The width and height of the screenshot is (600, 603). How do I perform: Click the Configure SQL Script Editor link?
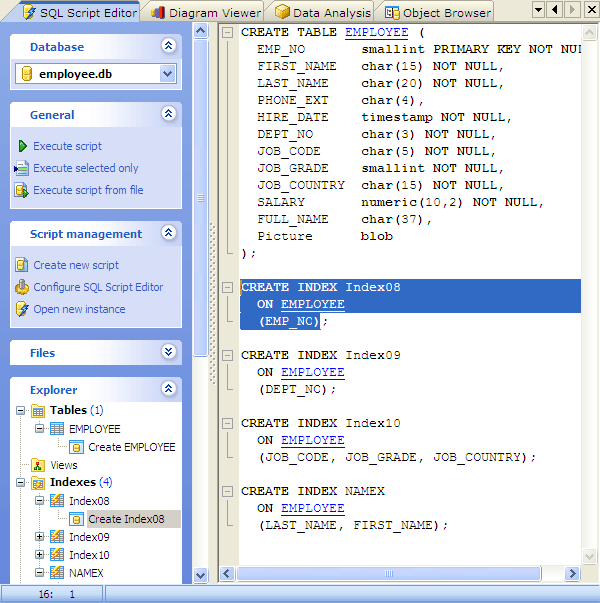point(98,287)
